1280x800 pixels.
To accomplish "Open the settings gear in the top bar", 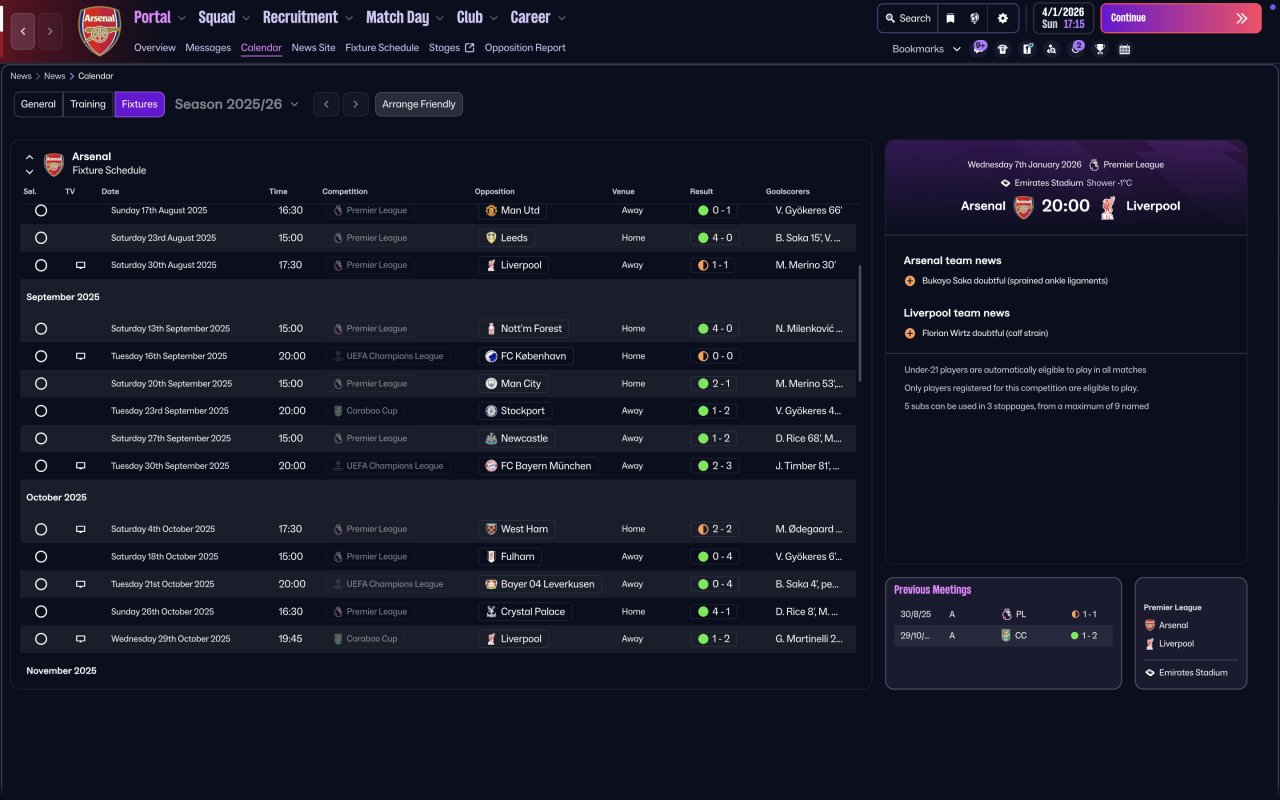I will coord(1003,18).
